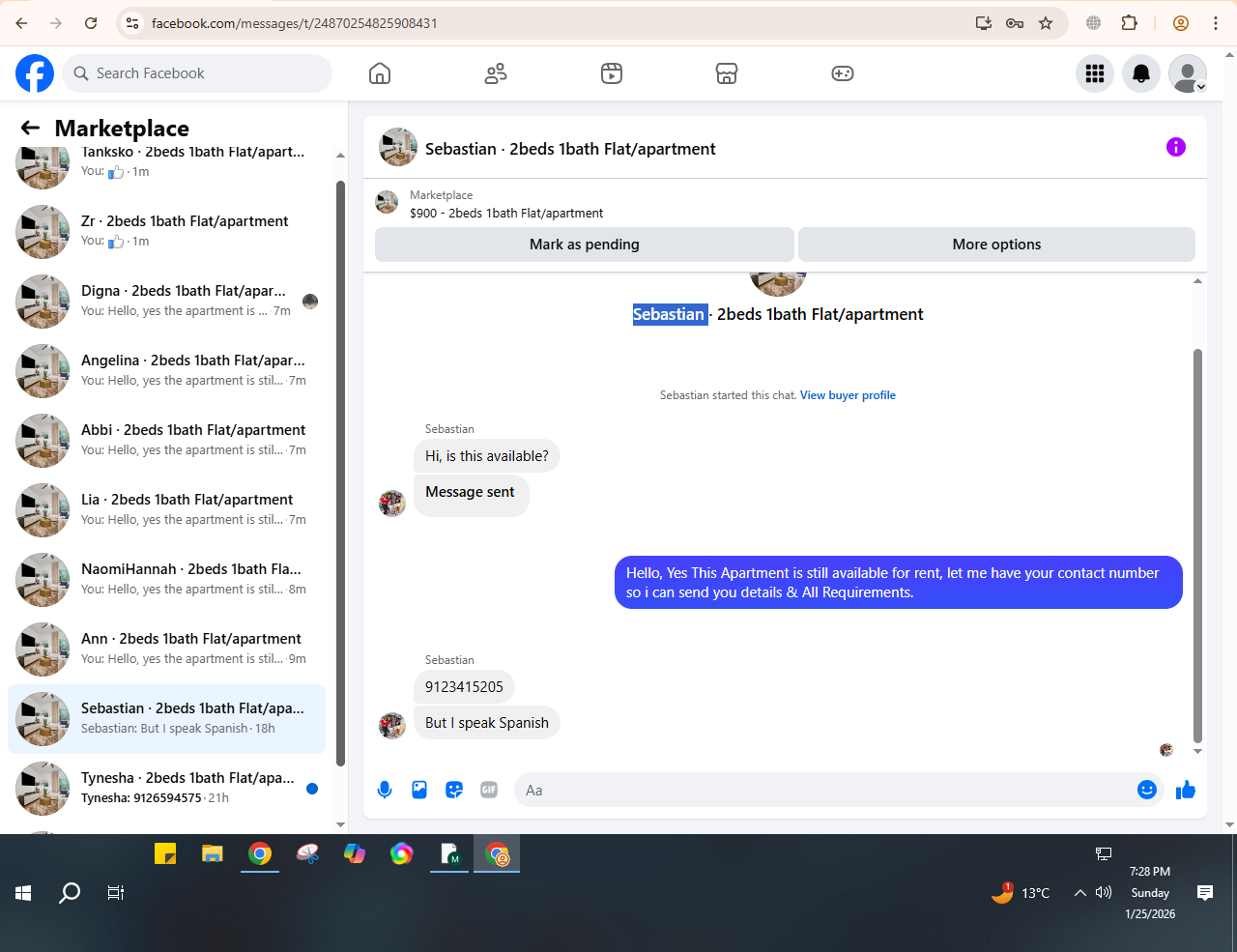
Task: Click the blue "Hello, Yes This Apartment" reply
Action: [x=899, y=583]
